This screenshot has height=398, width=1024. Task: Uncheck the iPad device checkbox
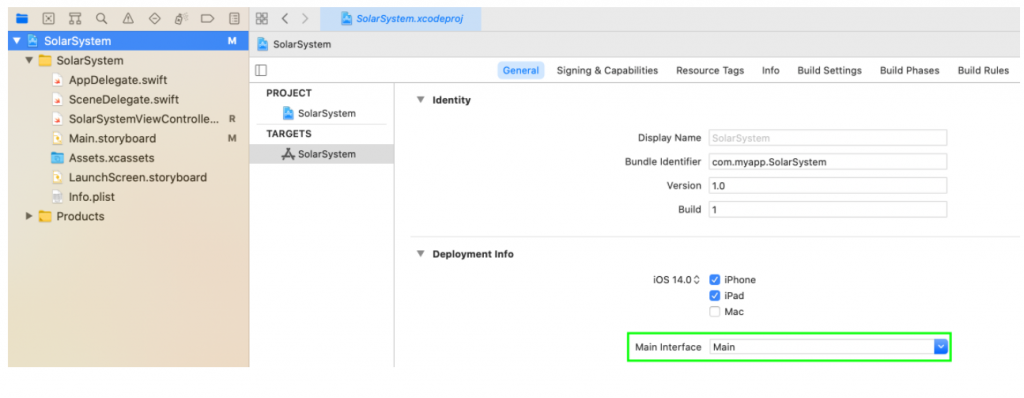pos(715,295)
